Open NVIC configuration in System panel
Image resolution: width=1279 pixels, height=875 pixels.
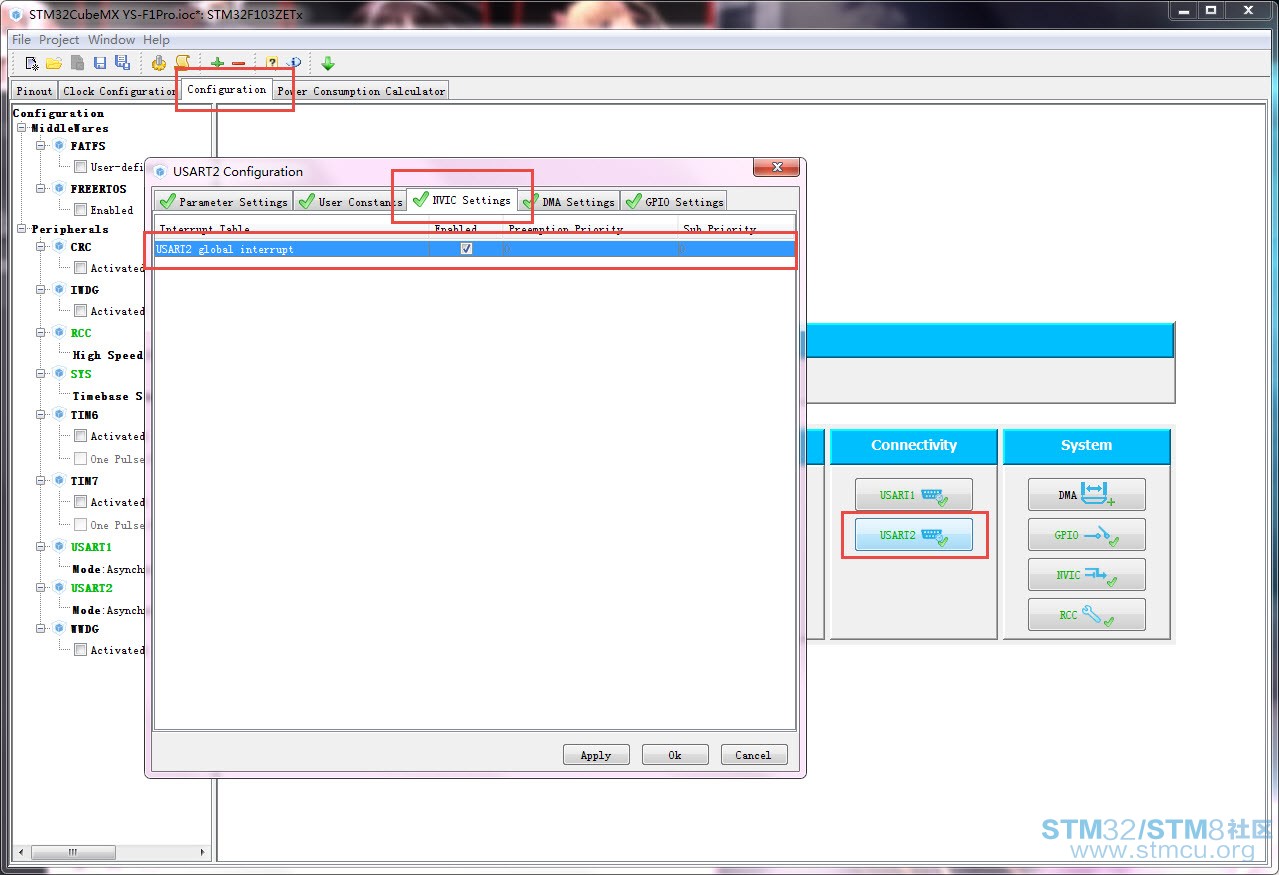(1086, 574)
